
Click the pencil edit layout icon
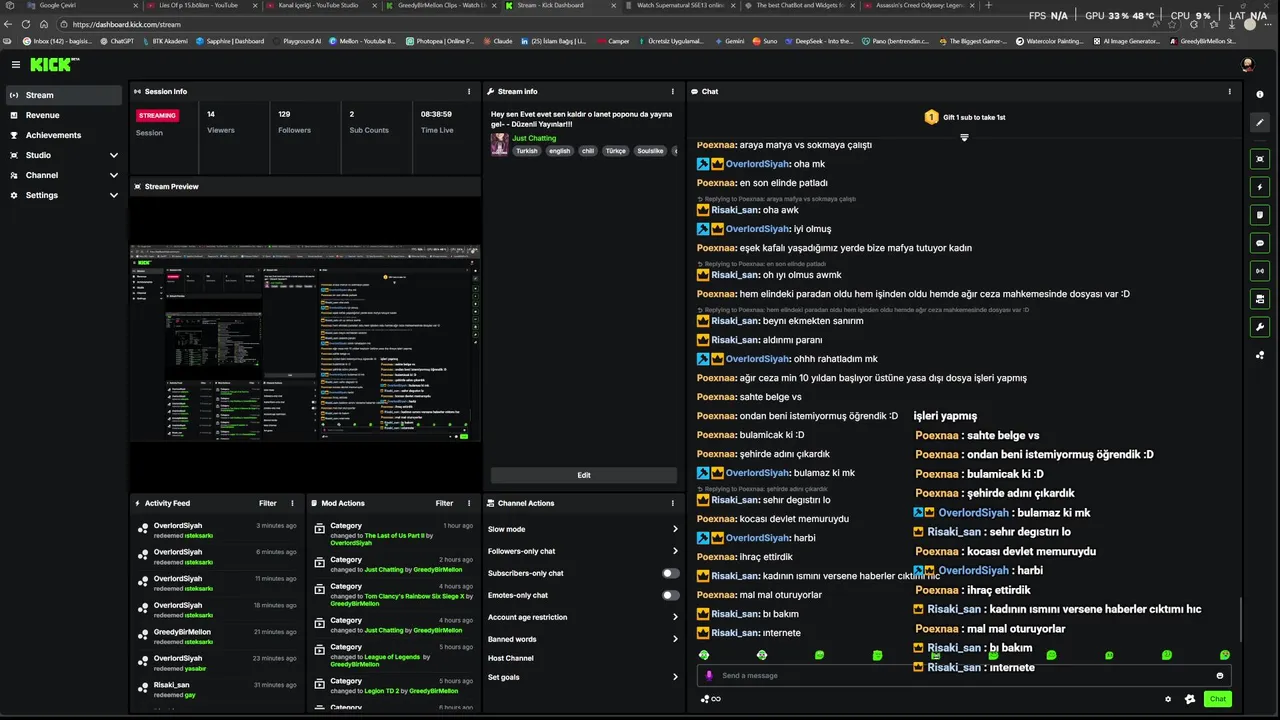coord(1260,122)
